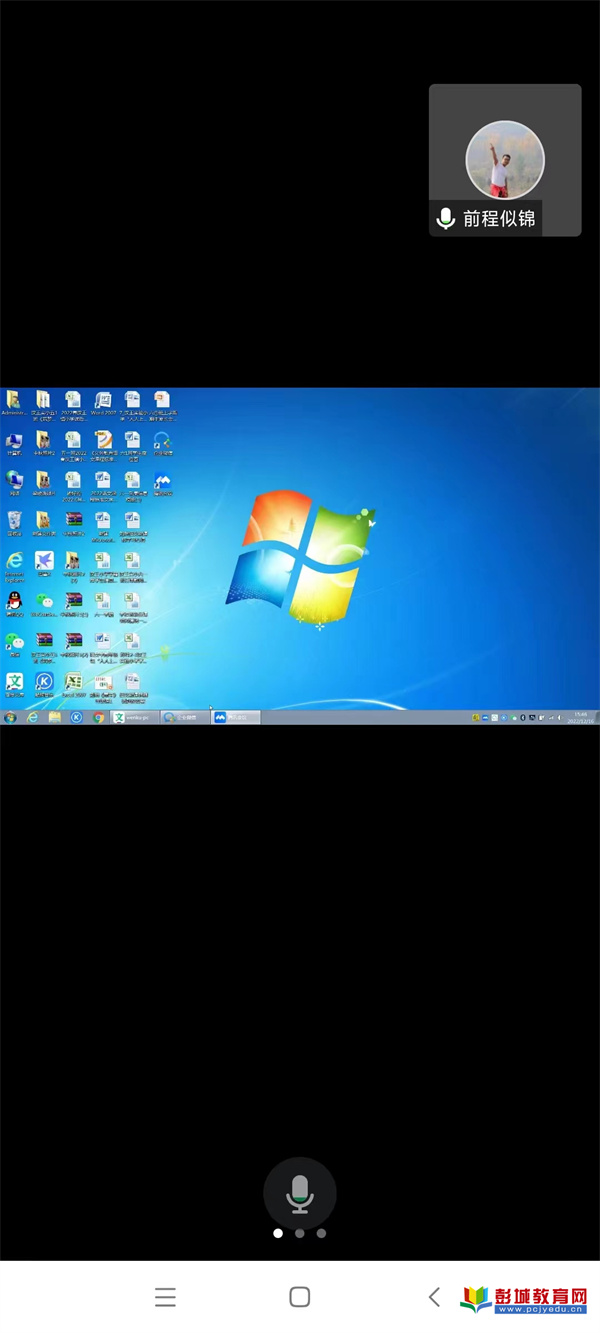Open the Excel 2007 desktop shortcut
This screenshot has width=600, height=1333.
(73, 683)
